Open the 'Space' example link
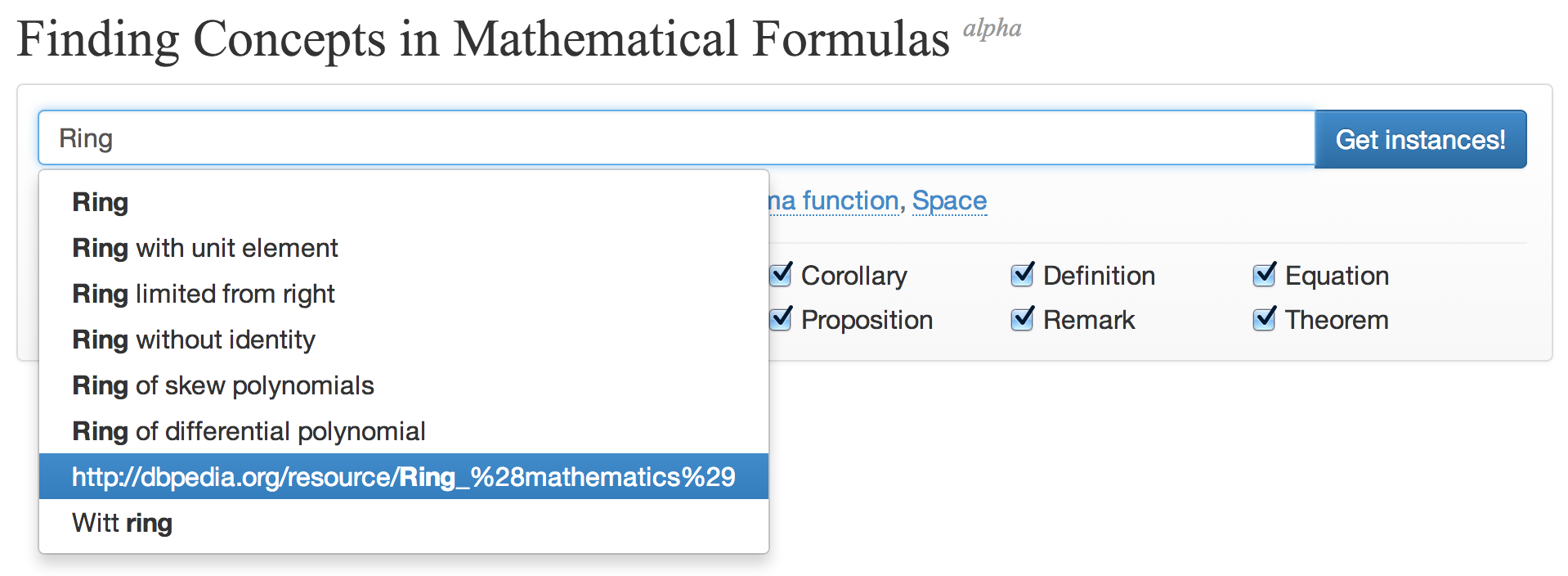This screenshot has height=576, width=1568. coord(949,200)
